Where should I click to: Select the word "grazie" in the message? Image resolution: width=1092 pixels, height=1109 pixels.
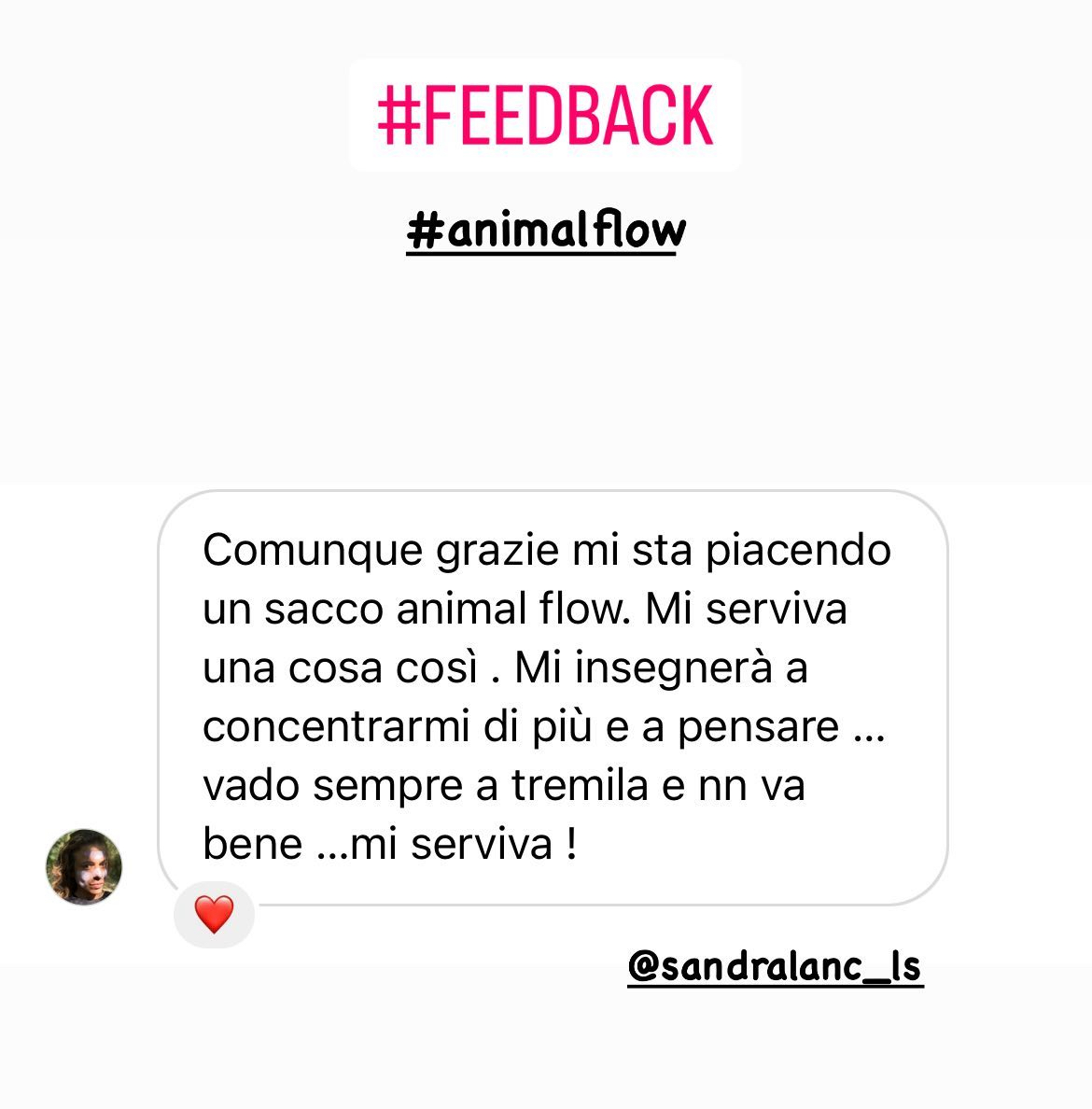(497, 550)
